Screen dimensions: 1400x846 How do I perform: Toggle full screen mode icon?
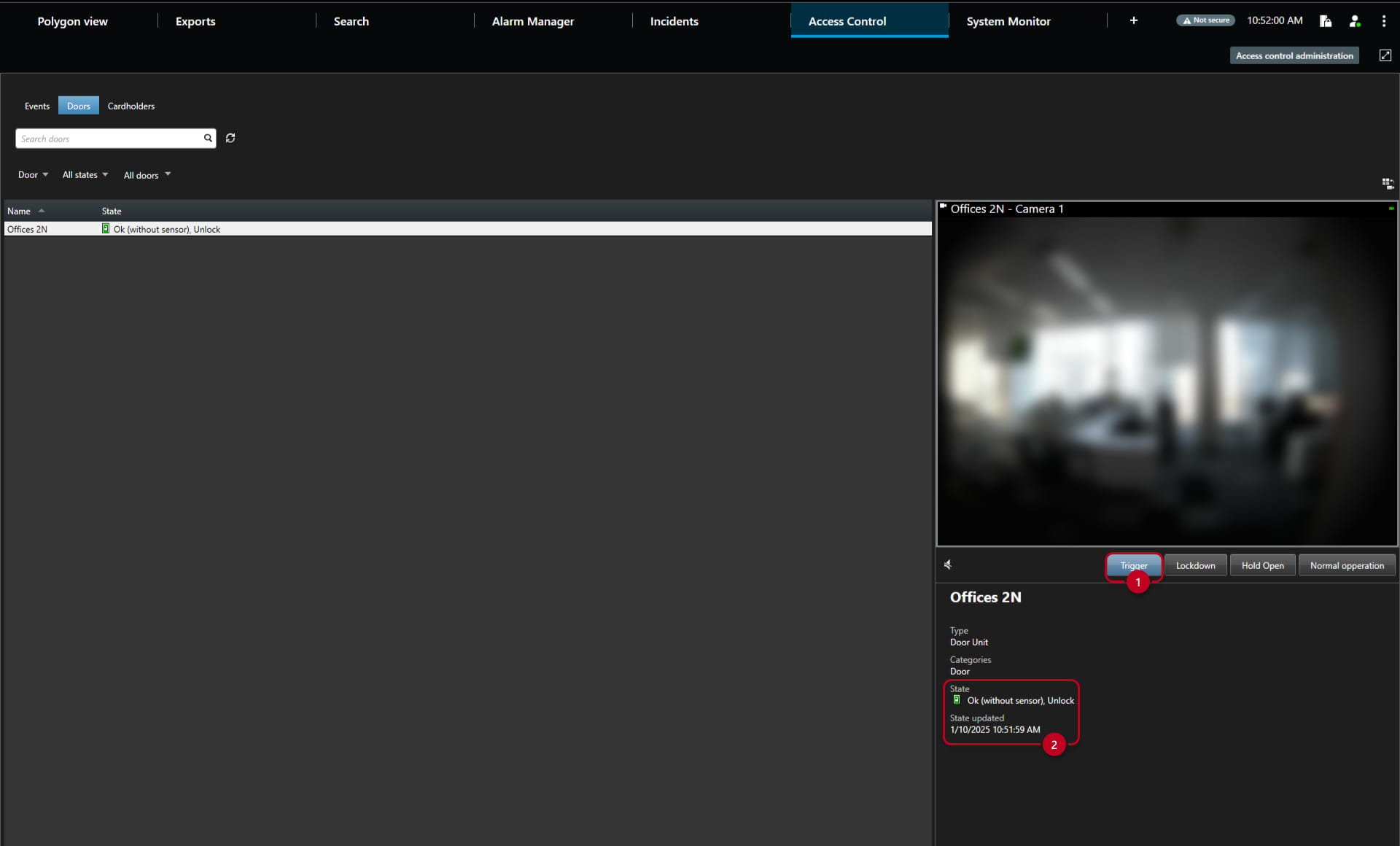tap(1385, 55)
